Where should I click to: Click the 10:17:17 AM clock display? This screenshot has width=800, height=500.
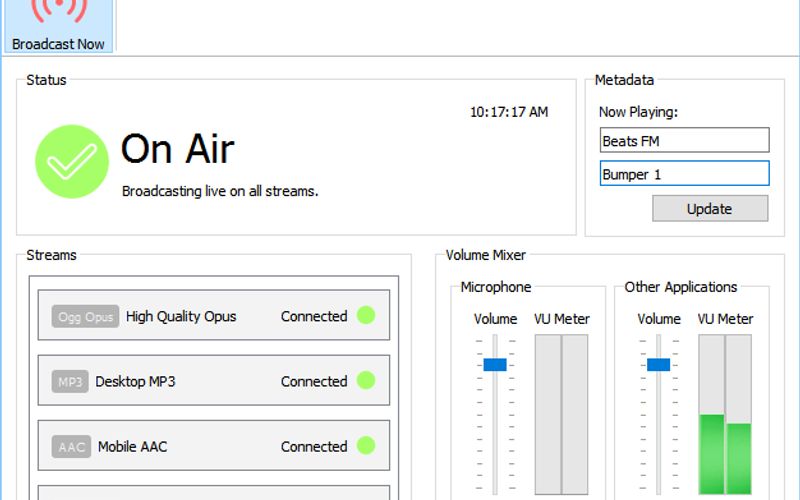click(x=509, y=112)
